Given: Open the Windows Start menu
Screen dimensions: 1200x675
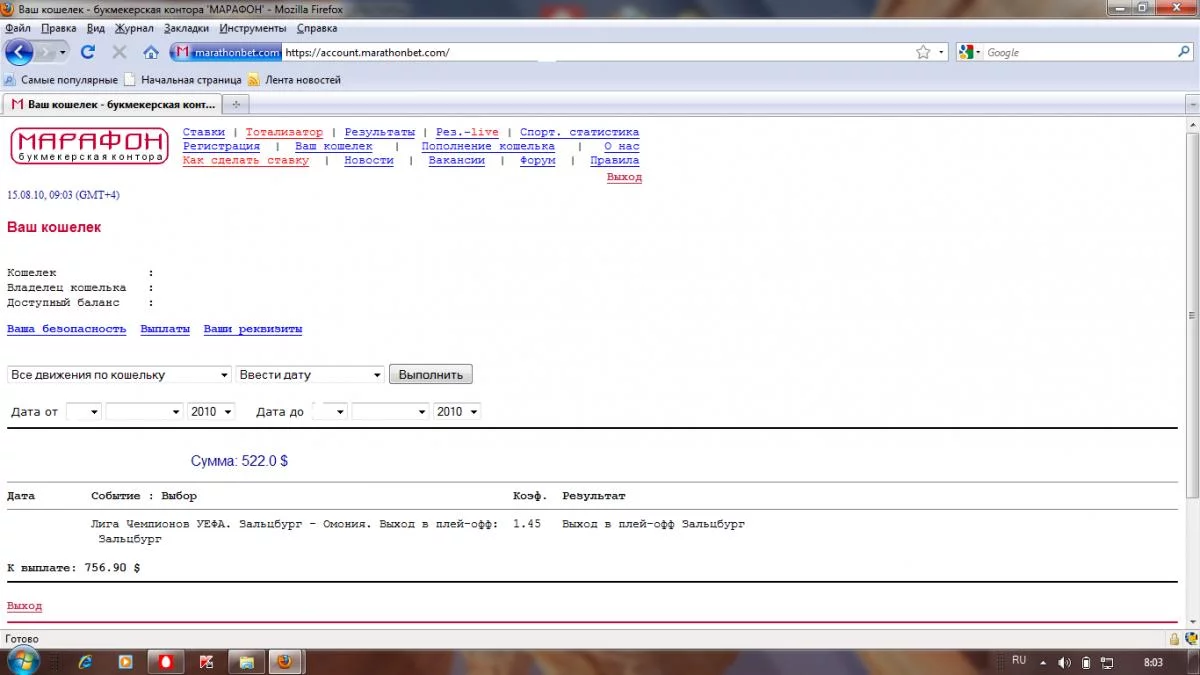Looking at the screenshot, I should 22,661.
